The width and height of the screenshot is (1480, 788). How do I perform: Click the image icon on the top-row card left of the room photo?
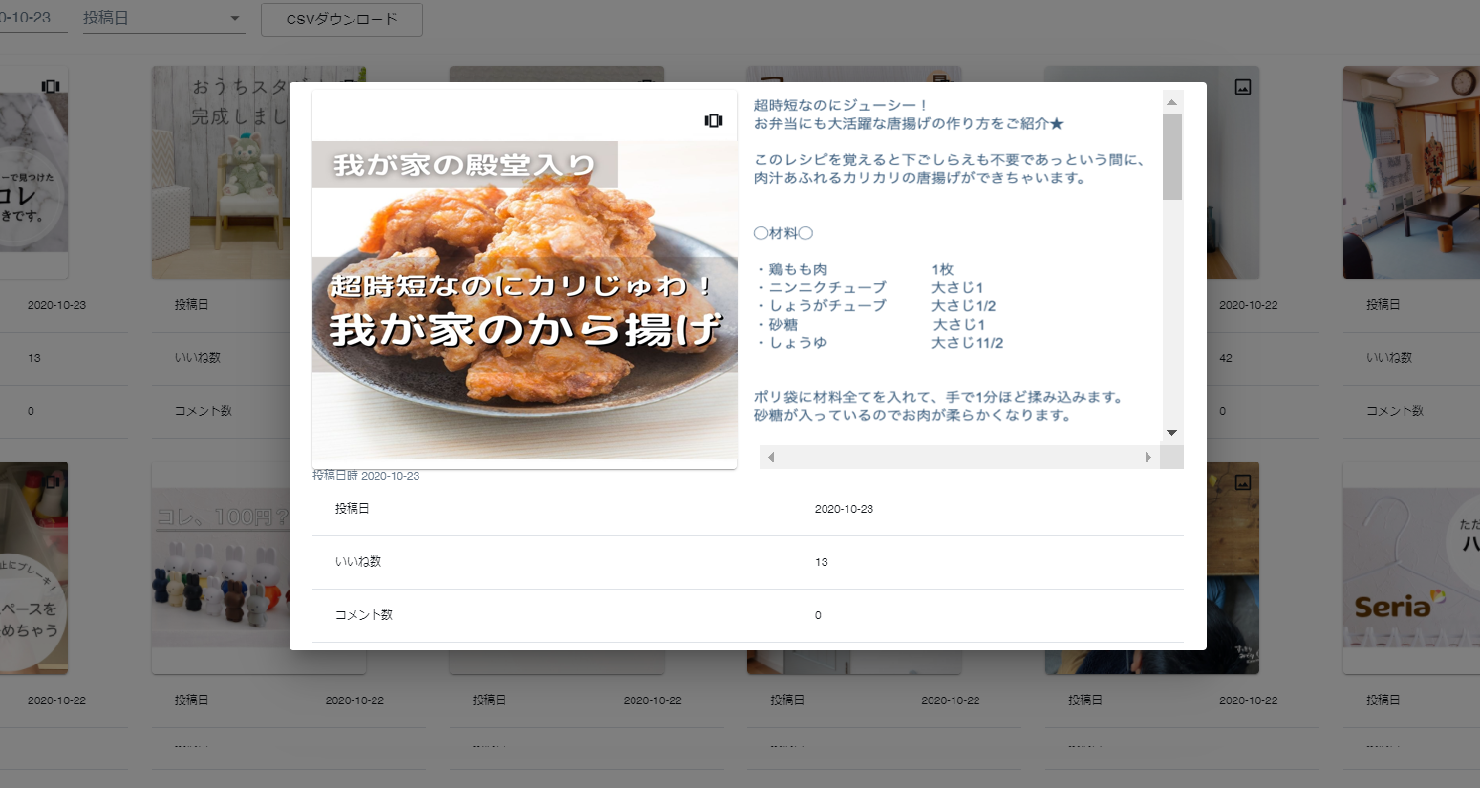click(1242, 87)
